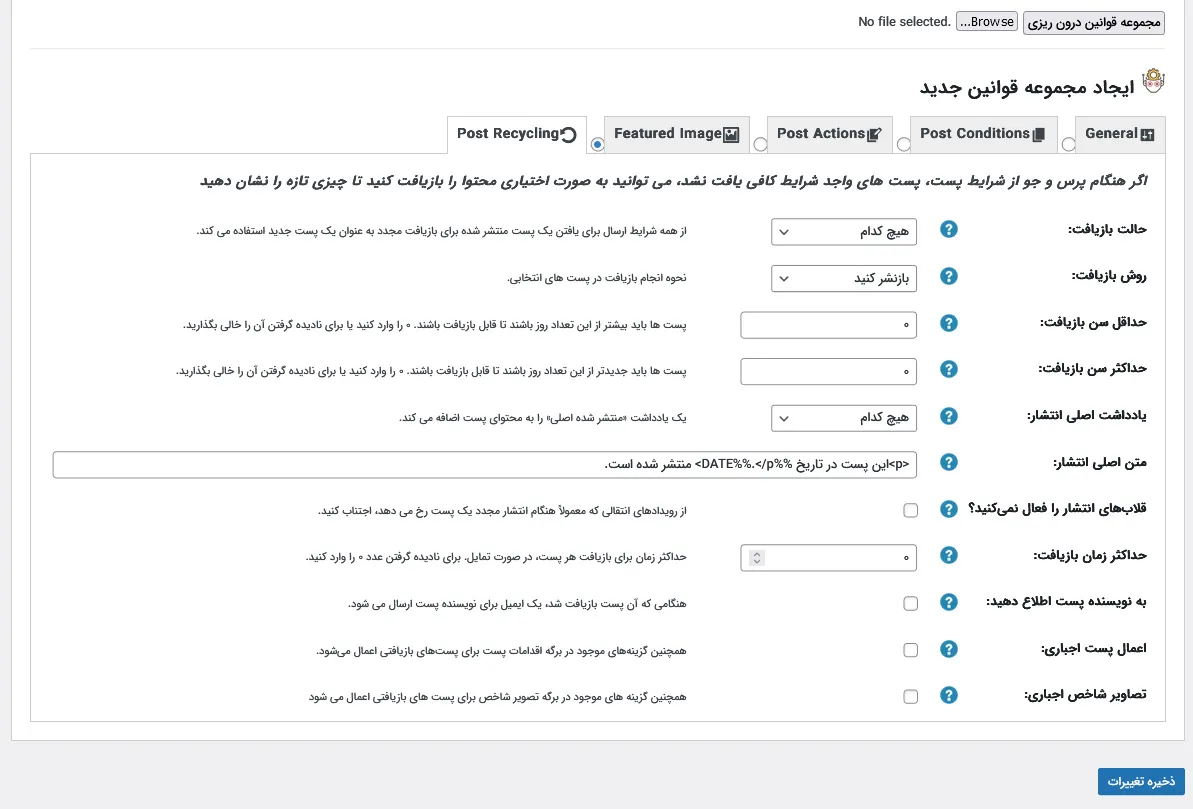Click description نحوه انجام بازیافت در پست های انتخابی
Viewport: 1193px width, 809px height.
[x=596, y=278]
